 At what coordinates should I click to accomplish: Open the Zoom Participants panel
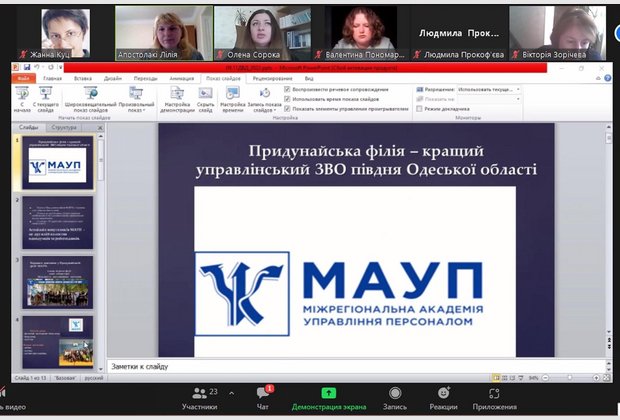(x=200, y=397)
